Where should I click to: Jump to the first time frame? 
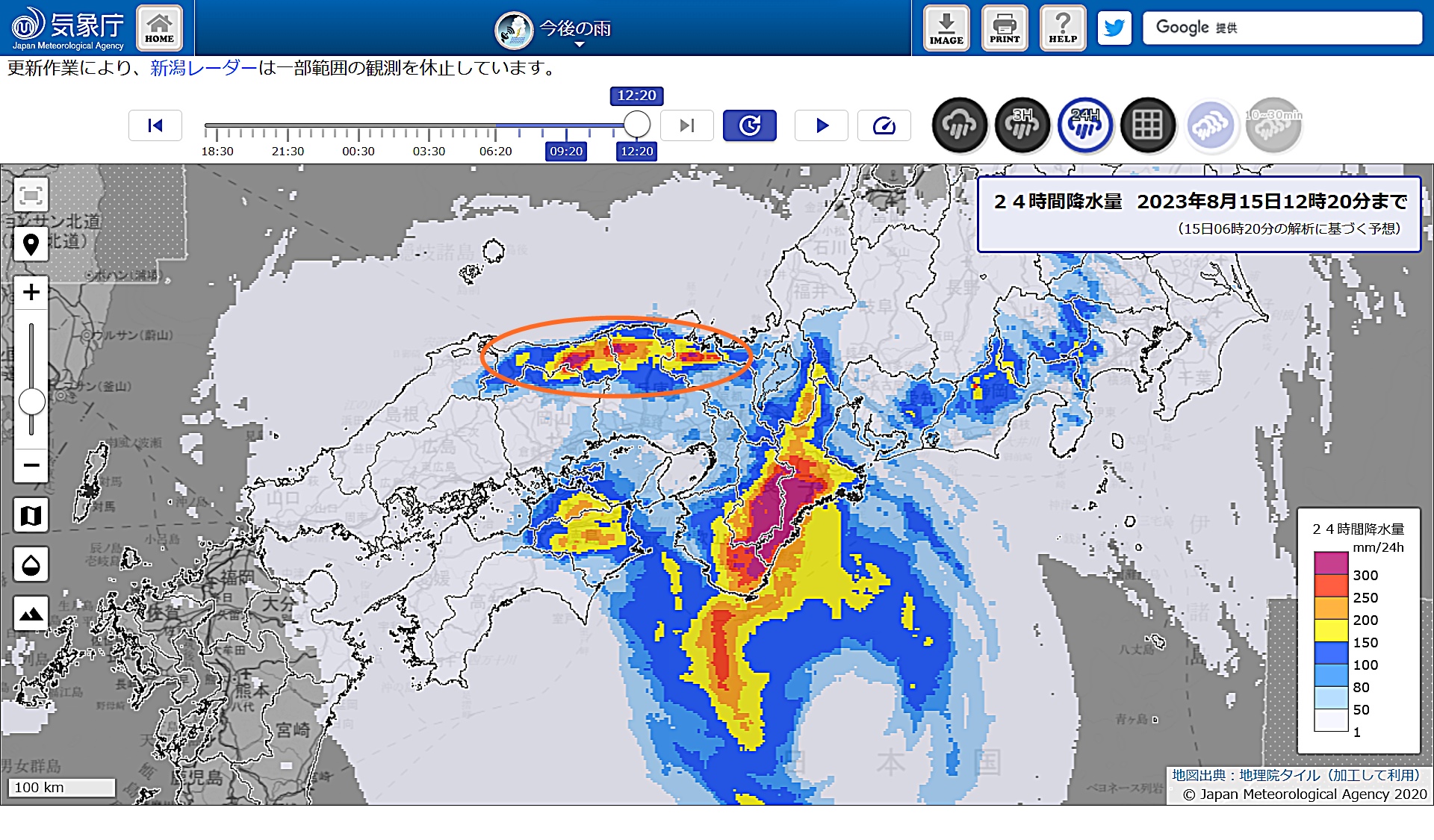[x=155, y=125]
